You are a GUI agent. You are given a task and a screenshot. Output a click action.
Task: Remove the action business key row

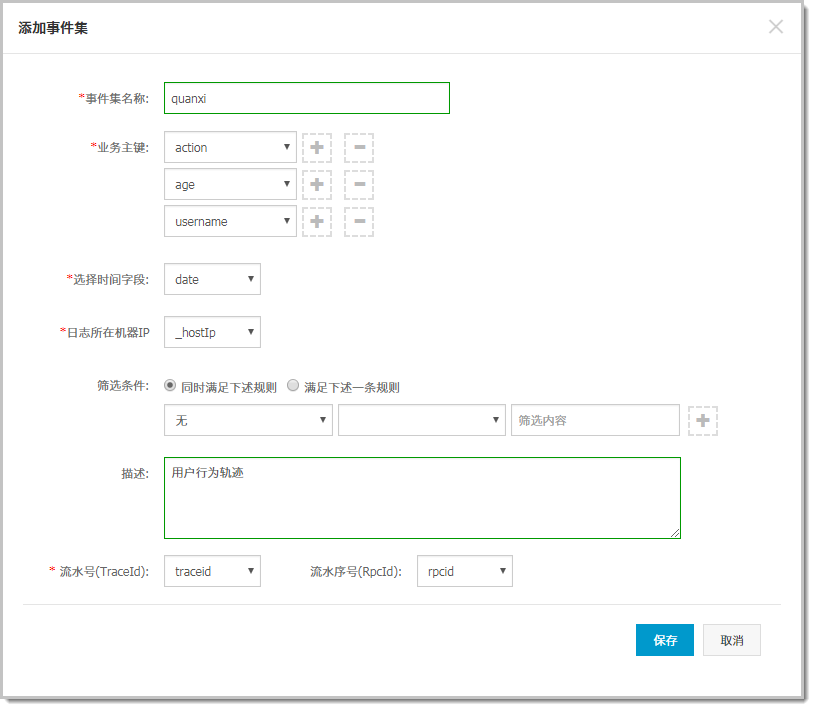pyautogui.click(x=359, y=147)
